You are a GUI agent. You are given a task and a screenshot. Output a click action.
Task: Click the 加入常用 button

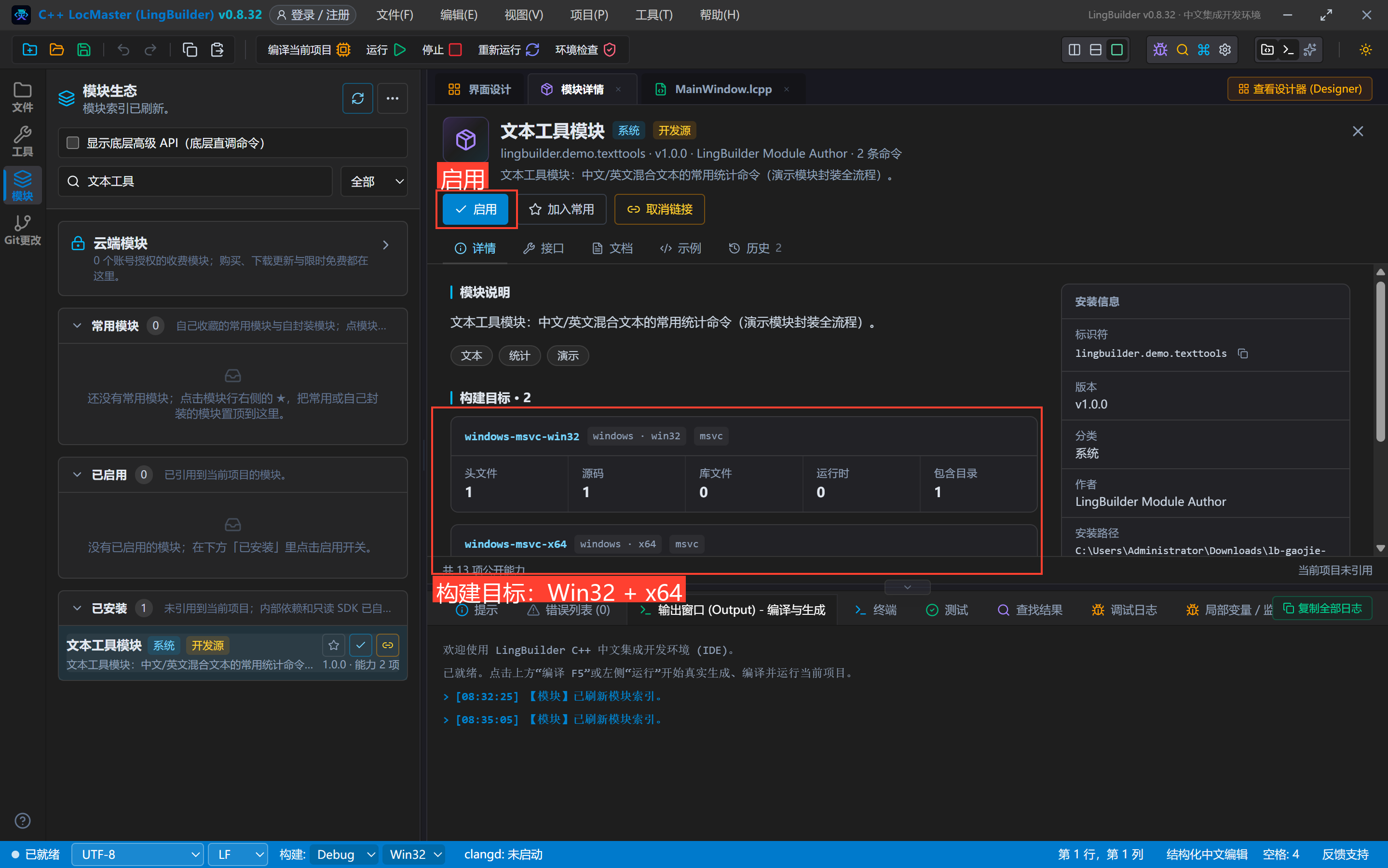561,209
